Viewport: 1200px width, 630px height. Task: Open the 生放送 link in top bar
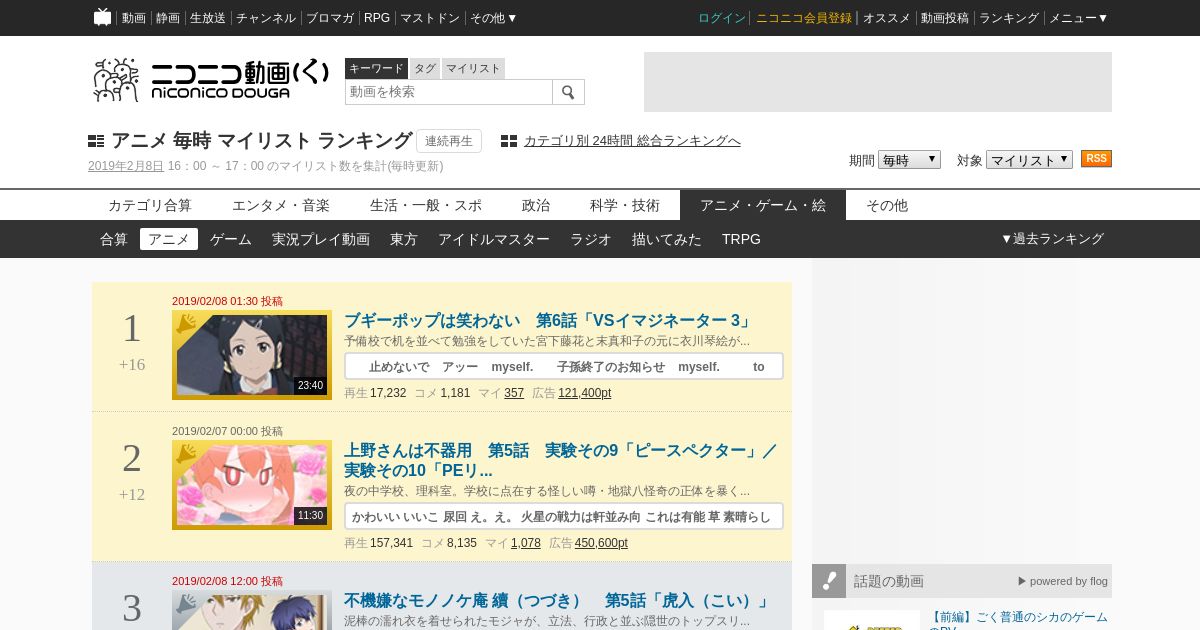tap(208, 18)
